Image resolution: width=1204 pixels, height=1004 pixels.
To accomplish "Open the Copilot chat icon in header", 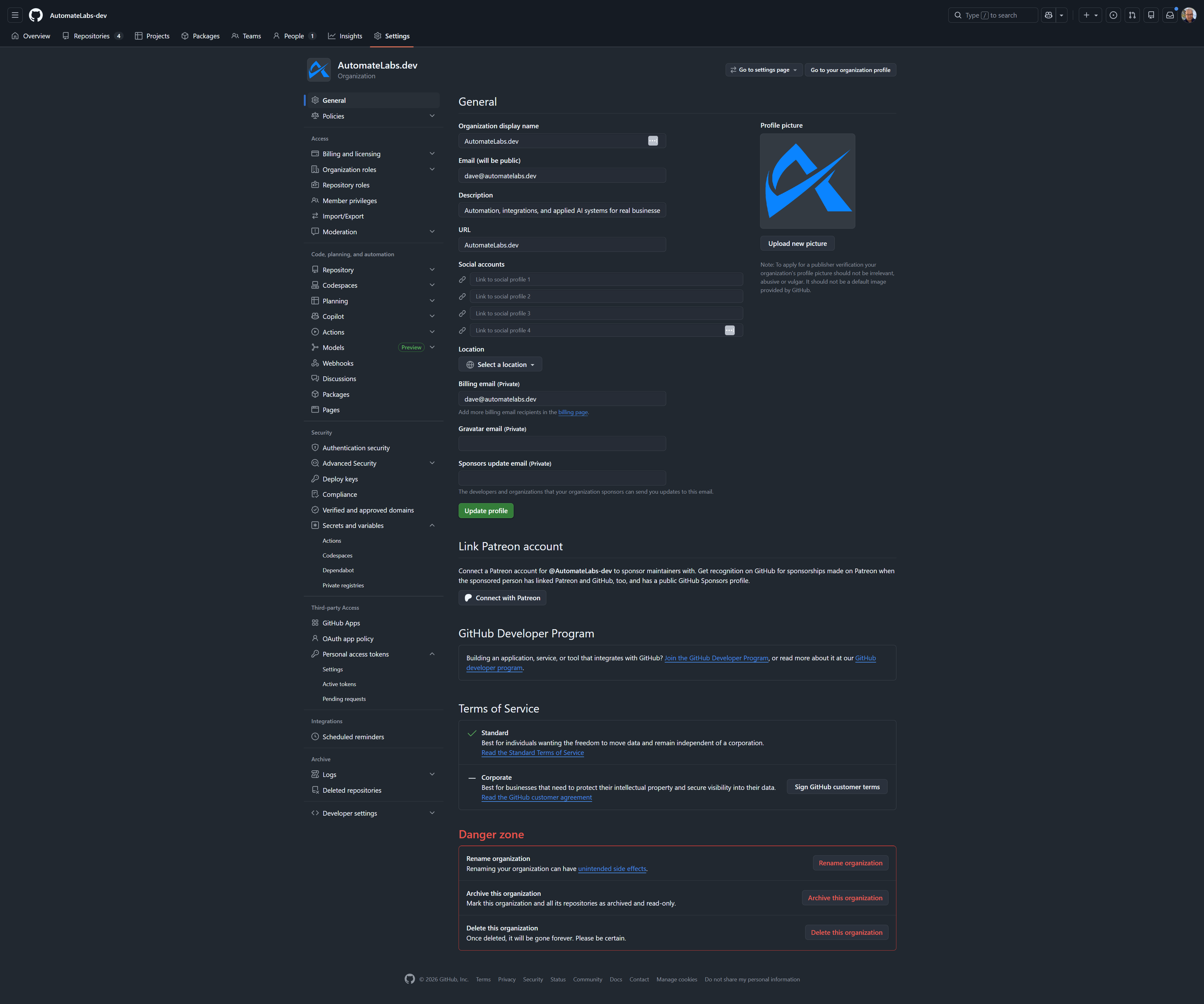I will [x=1048, y=15].
